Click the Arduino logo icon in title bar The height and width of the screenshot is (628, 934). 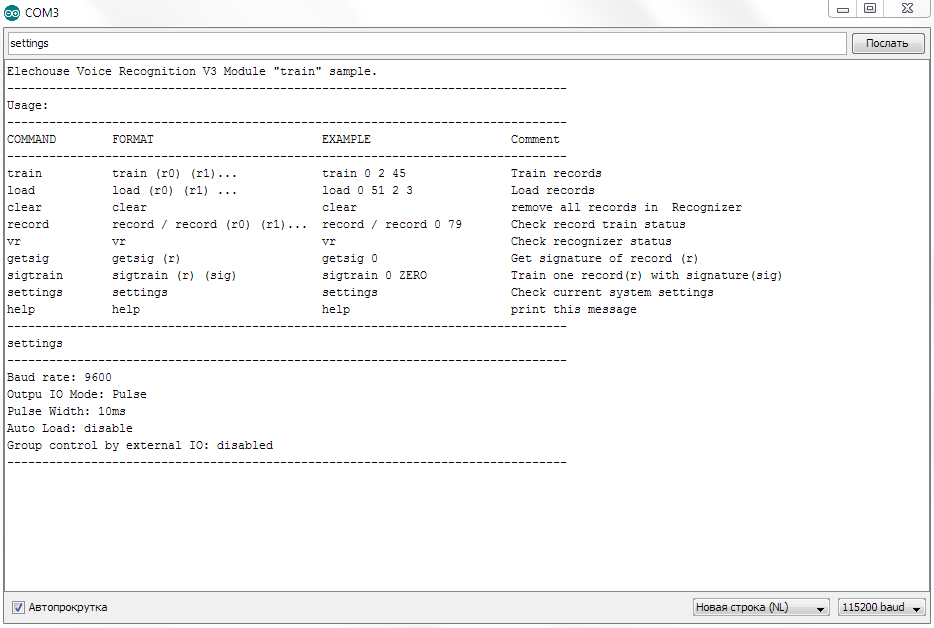[x=12, y=13]
